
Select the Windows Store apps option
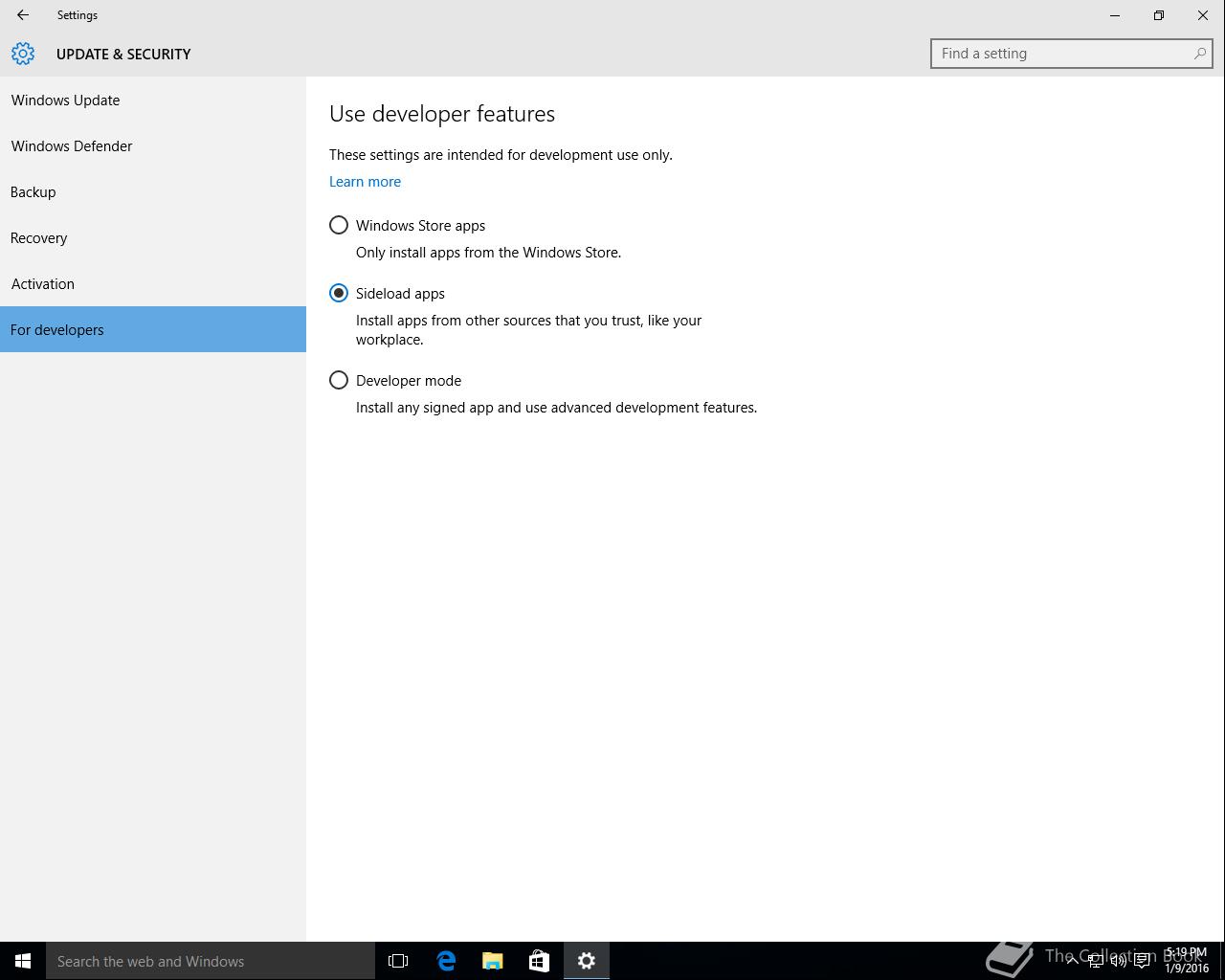tap(339, 225)
